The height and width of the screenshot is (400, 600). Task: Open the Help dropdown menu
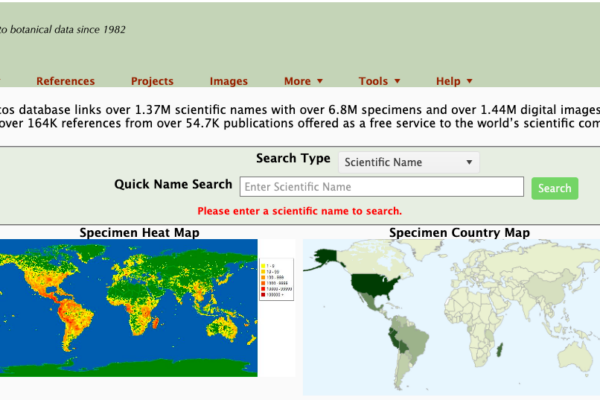tap(454, 81)
